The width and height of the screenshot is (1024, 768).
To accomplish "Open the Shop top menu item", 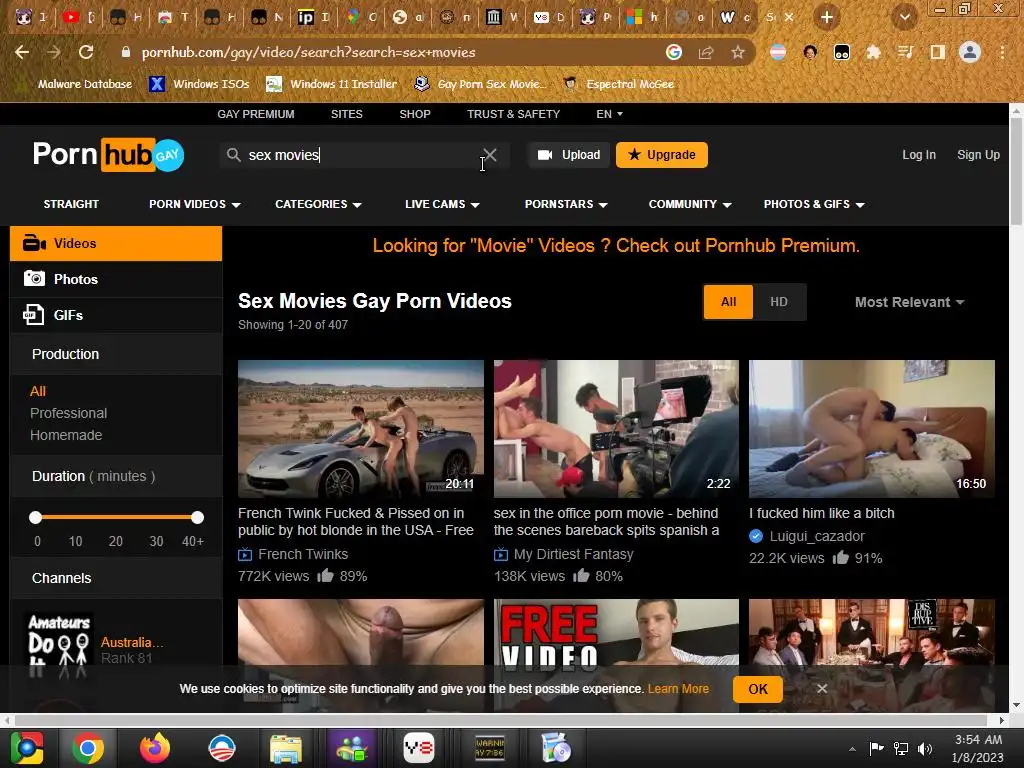I will coord(415,114).
